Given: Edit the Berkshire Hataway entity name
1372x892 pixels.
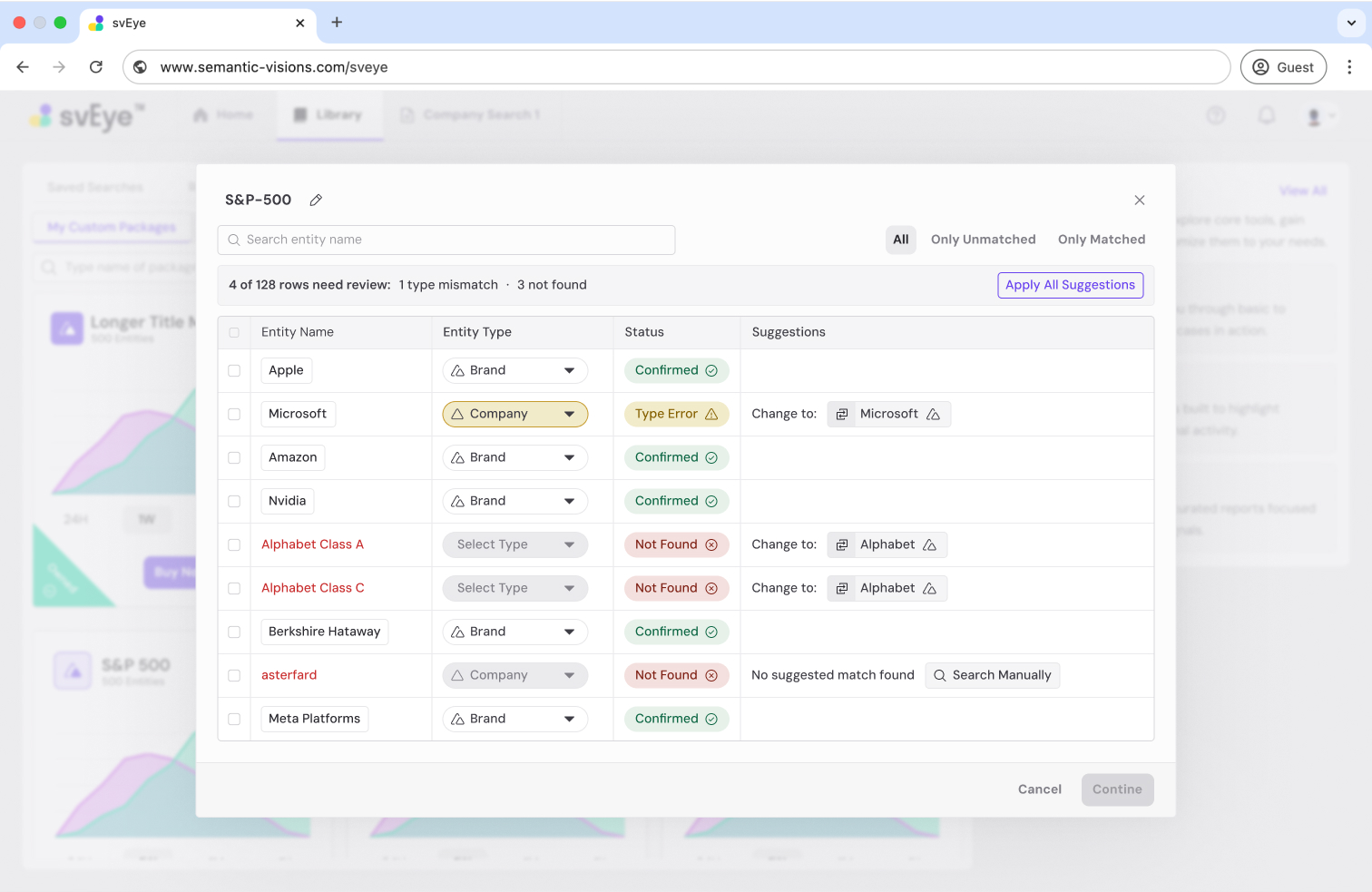Looking at the screenshot, I should pos(324,632).
